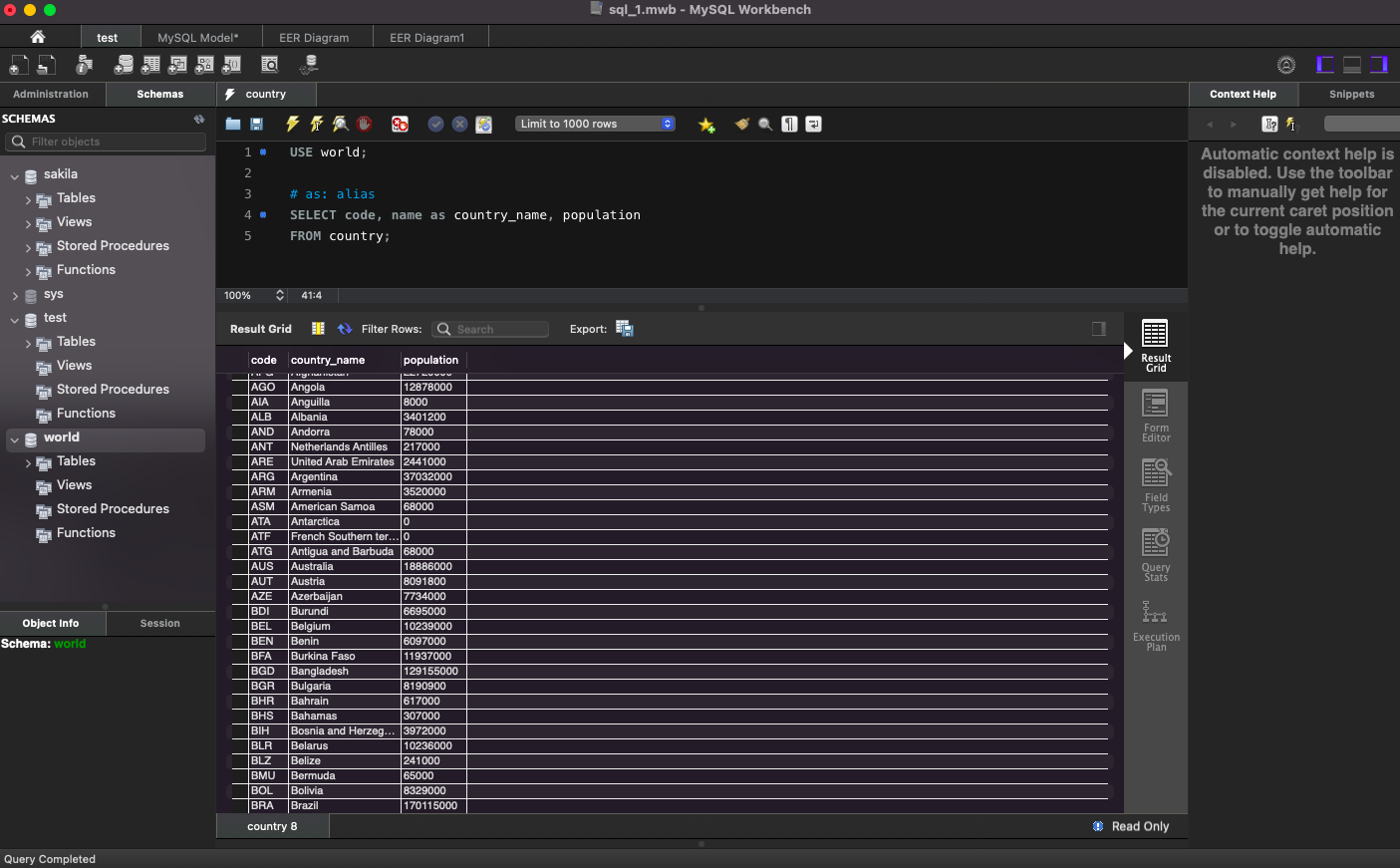Toggle right sidebar visibility
Screen dimensions: 1400x868
pos(1379,65)
